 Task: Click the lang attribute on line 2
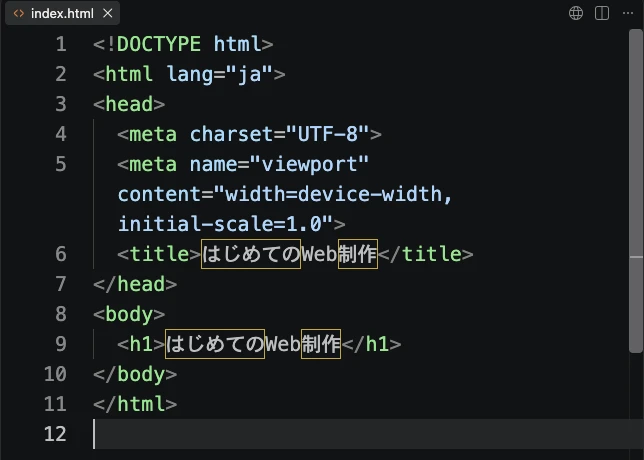pyautogui.click(x=190, y=74)
